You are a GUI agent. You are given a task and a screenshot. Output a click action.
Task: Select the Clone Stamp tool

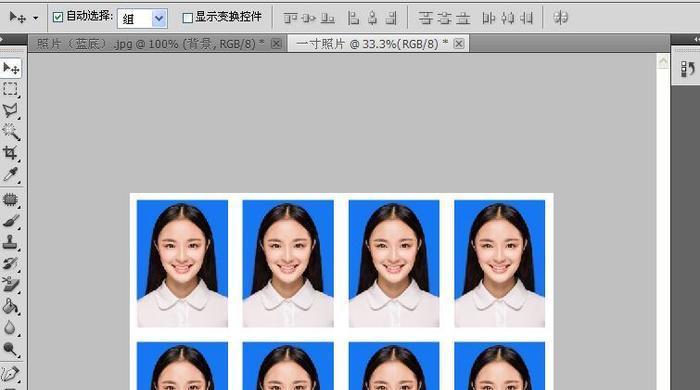[10, 242]
